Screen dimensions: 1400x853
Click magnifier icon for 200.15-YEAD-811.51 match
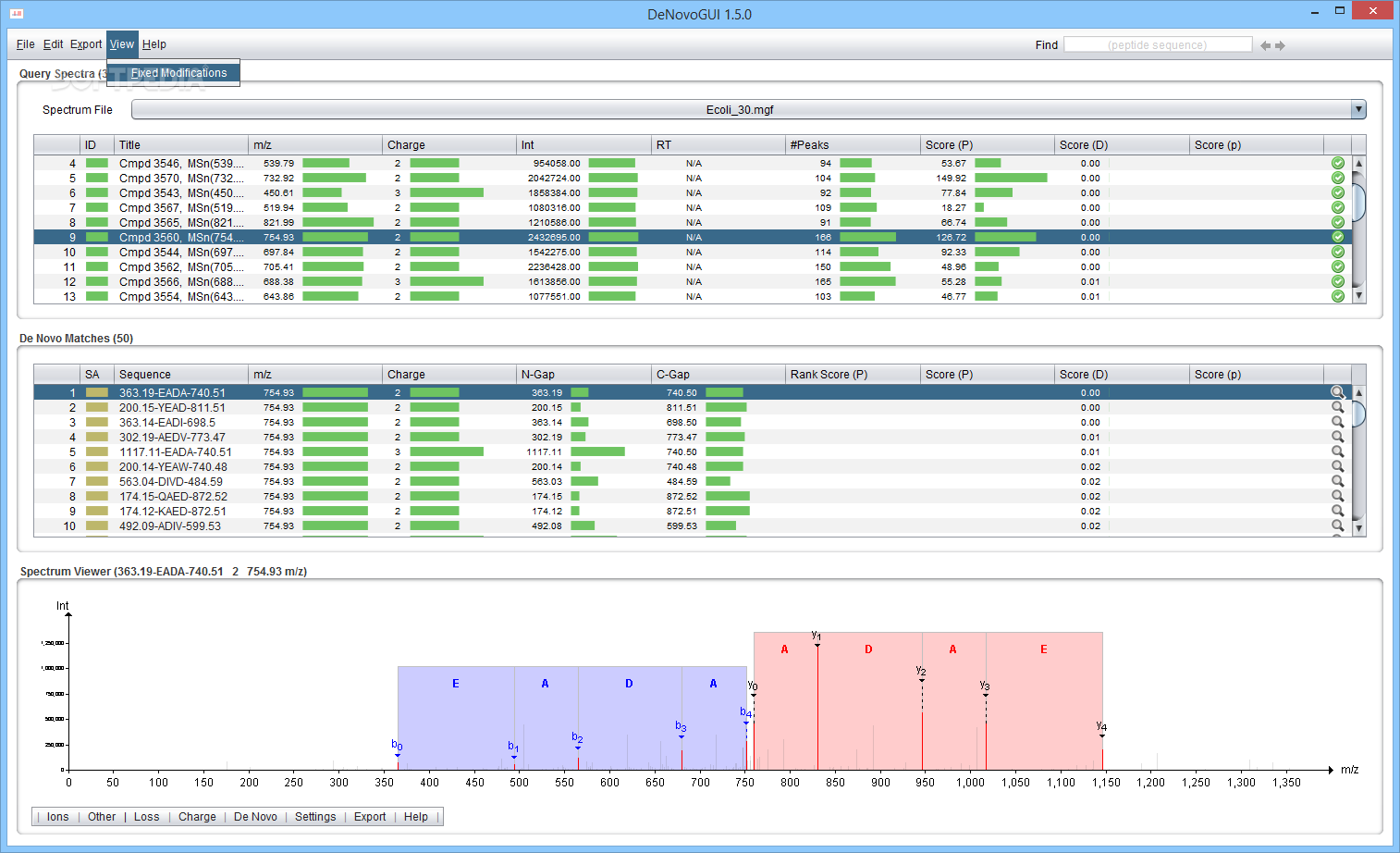1337,407
